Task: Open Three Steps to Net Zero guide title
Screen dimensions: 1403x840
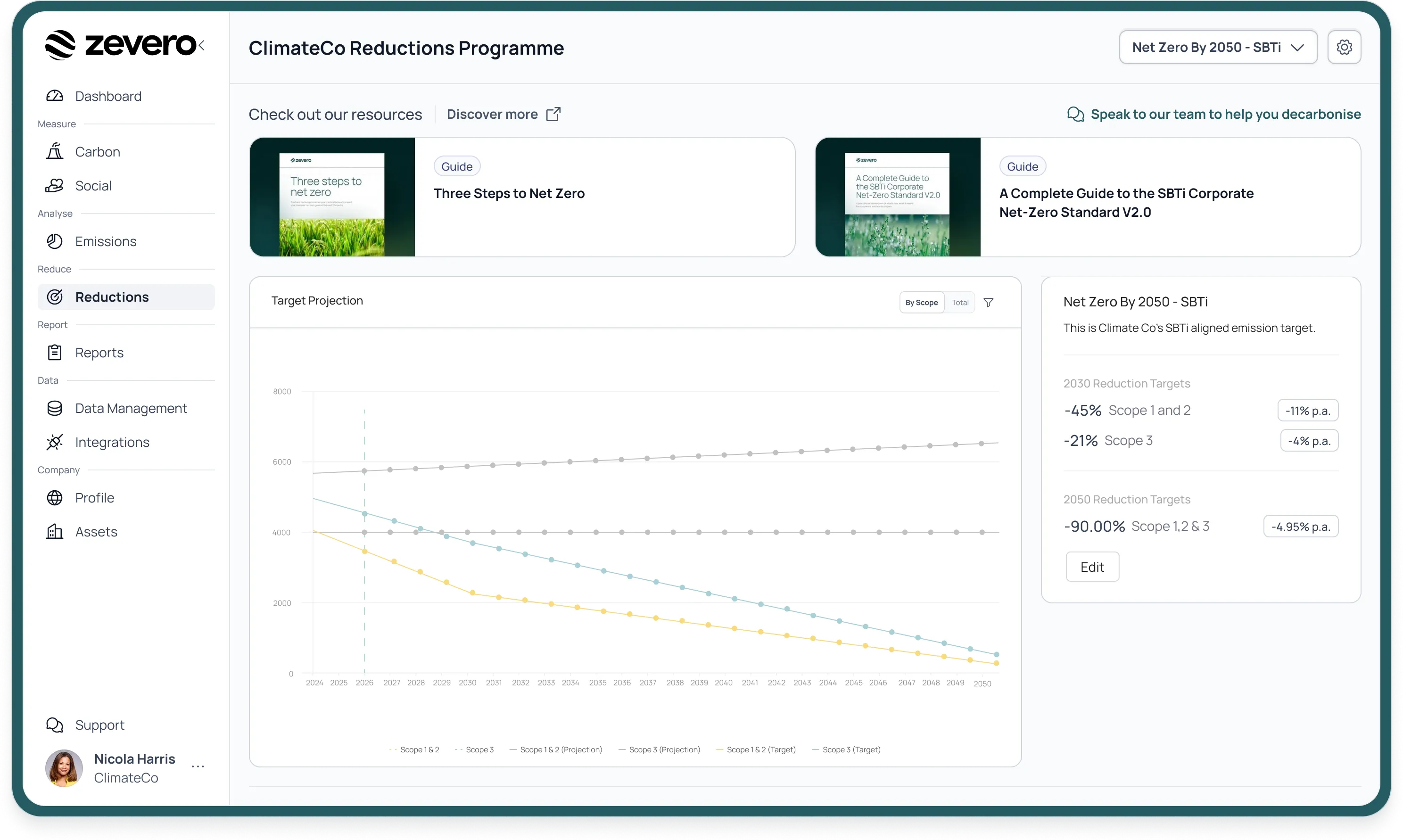Action: [509, 194]
